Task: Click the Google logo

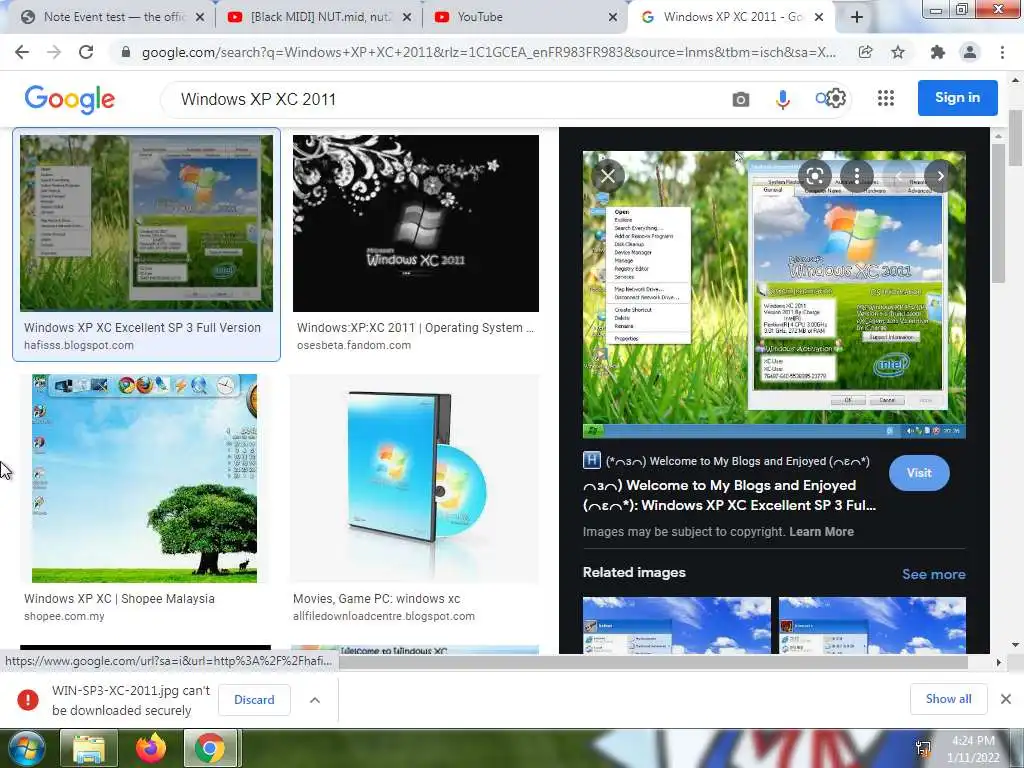Action: click(69, 99)
